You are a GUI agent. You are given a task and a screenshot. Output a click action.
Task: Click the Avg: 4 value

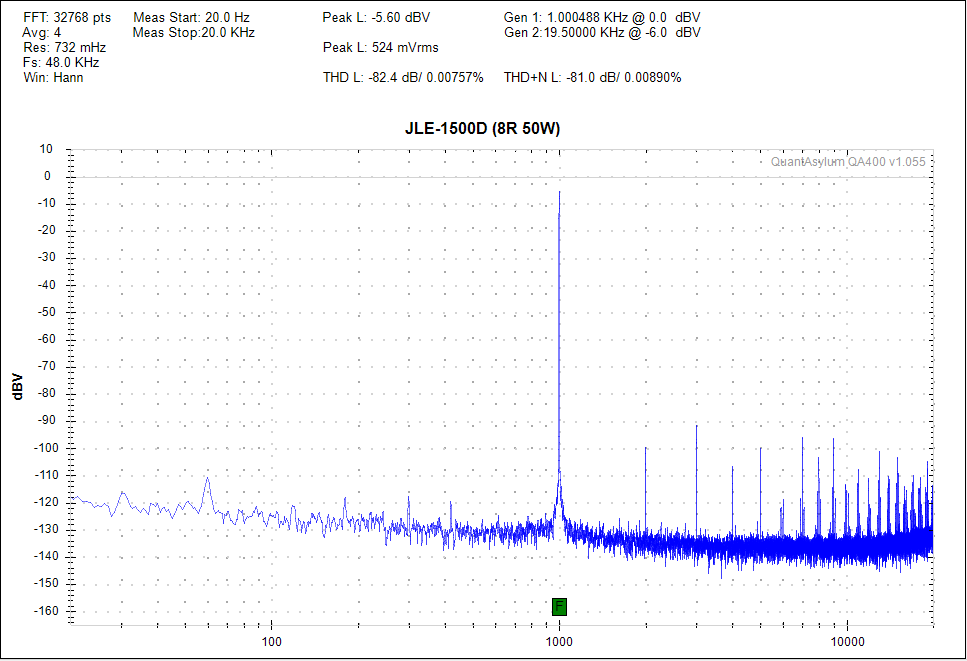click(x=42, y=33)
